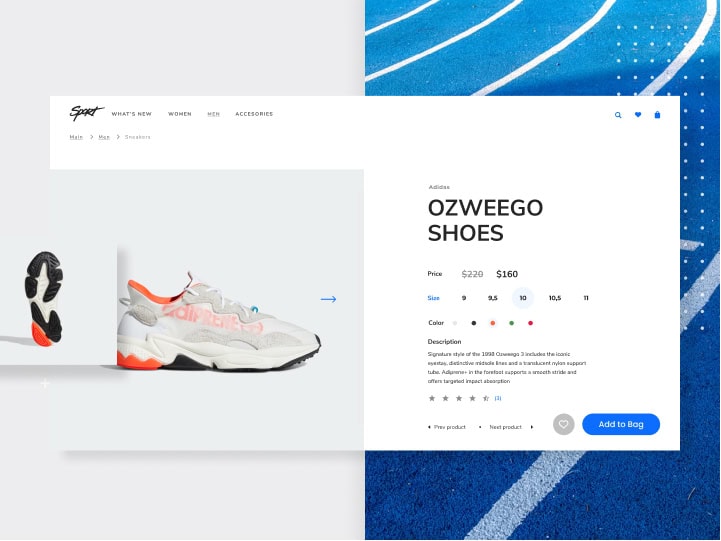Image resolution: width=721 pixels, height=541 pixels.
Task: Click the Sneakers breadcrumb
Action: pos(138,137)
